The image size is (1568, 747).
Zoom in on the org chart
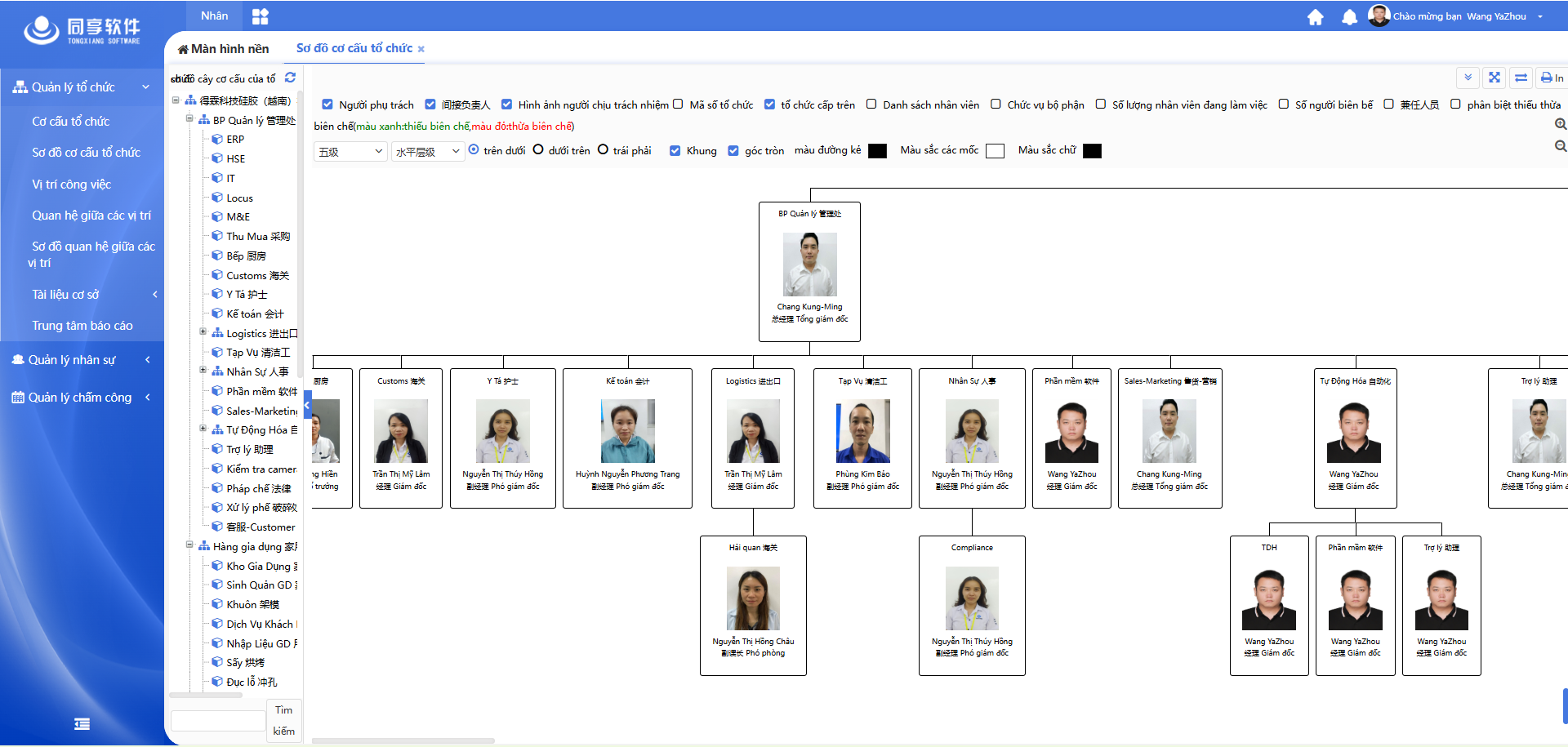tap(1561, 124)
